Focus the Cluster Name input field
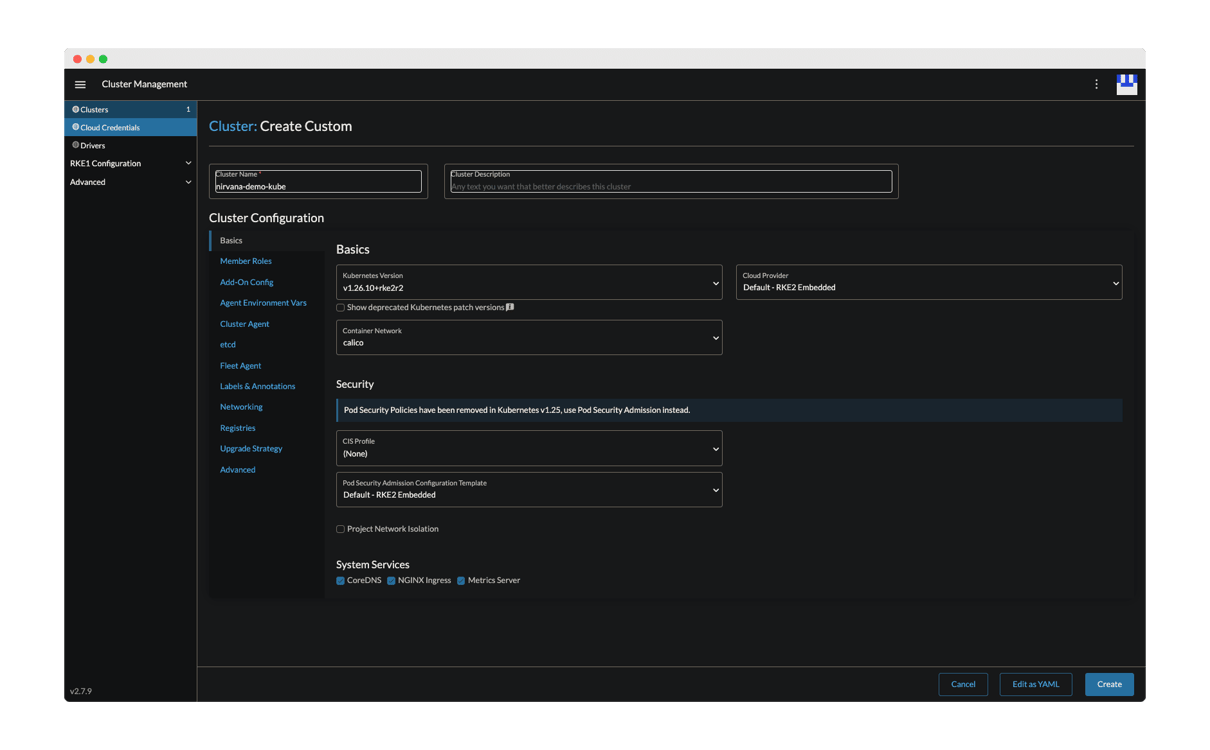 (318, 181)
